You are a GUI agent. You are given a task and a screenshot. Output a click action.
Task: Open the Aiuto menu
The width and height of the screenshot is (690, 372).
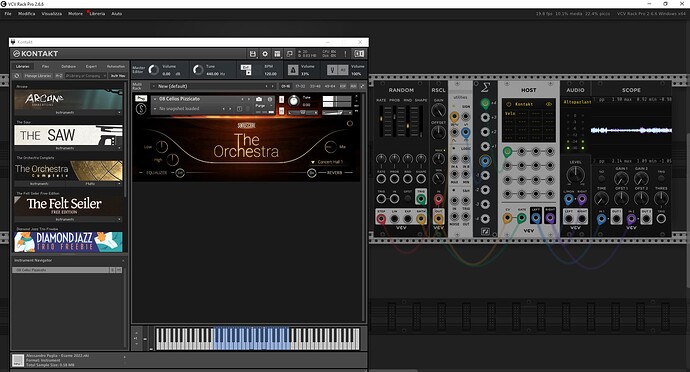[116, 14]
